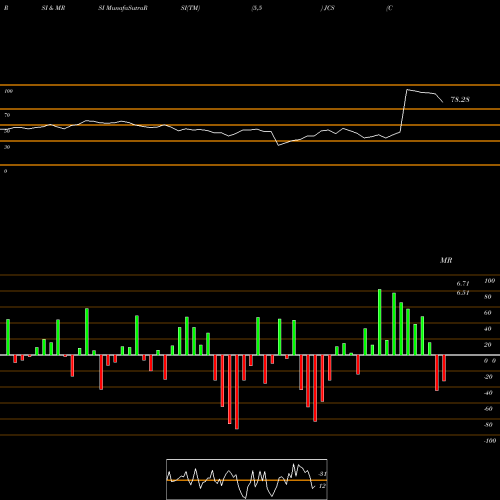Click the 'SI & MR' header text

pos(53,8)
